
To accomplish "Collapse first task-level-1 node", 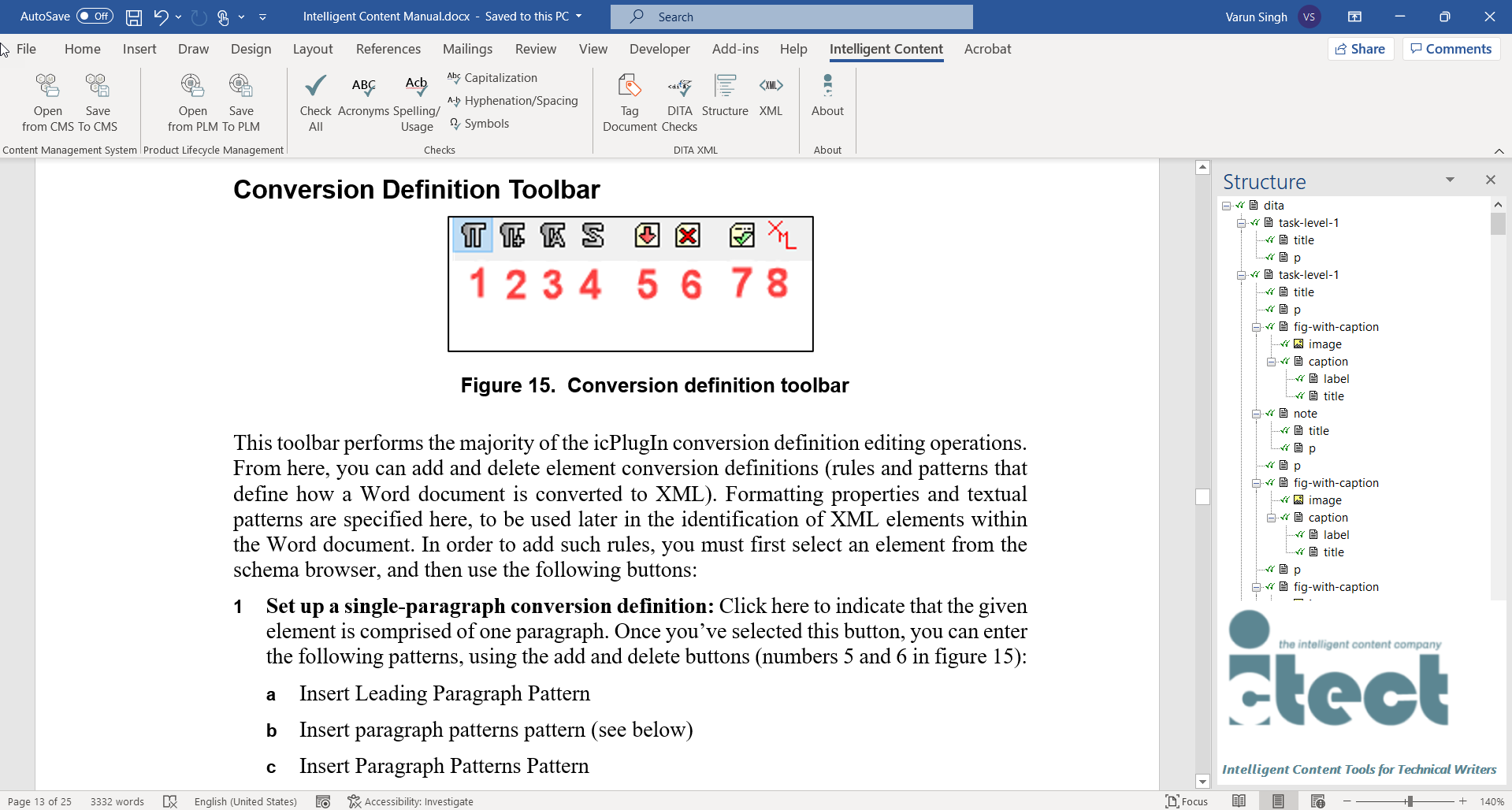I will [x=1242, y=223].
